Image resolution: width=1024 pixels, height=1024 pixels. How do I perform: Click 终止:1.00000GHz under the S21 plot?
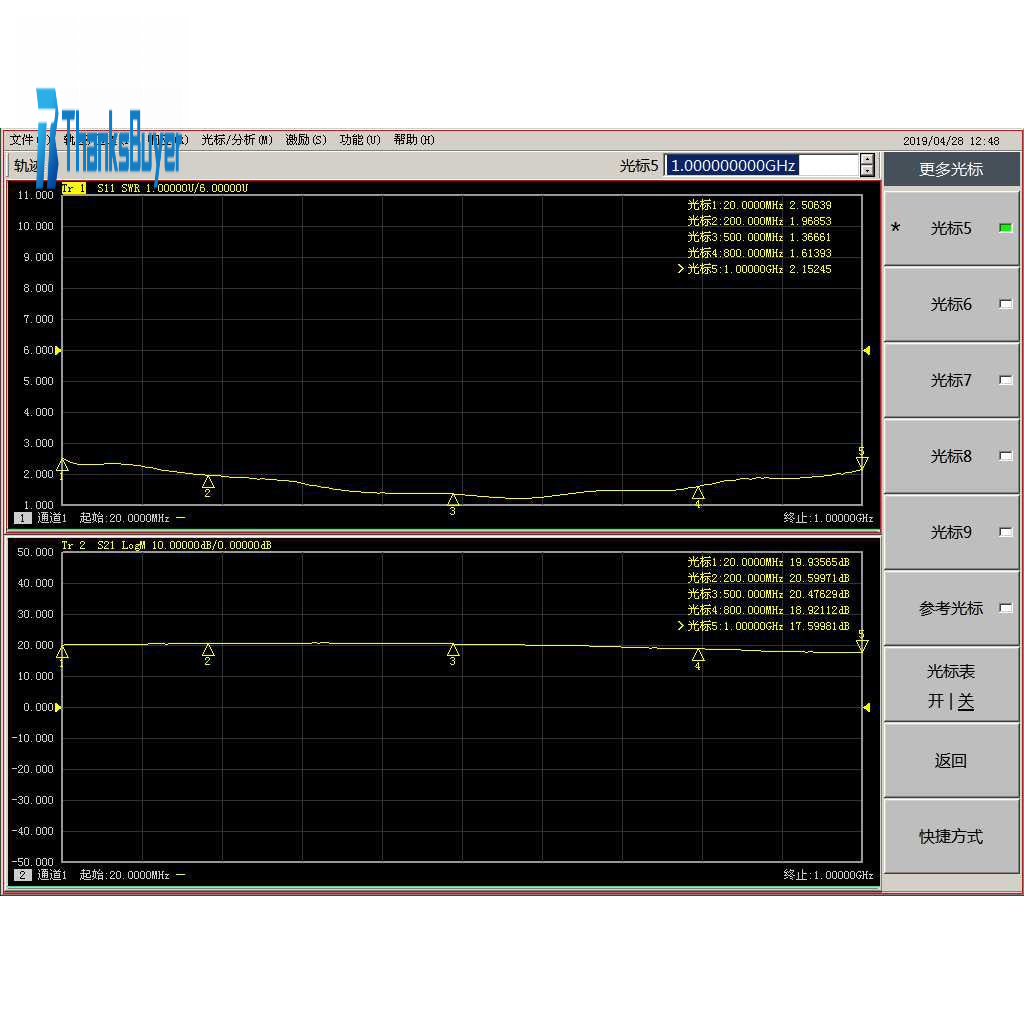[828, 875]
